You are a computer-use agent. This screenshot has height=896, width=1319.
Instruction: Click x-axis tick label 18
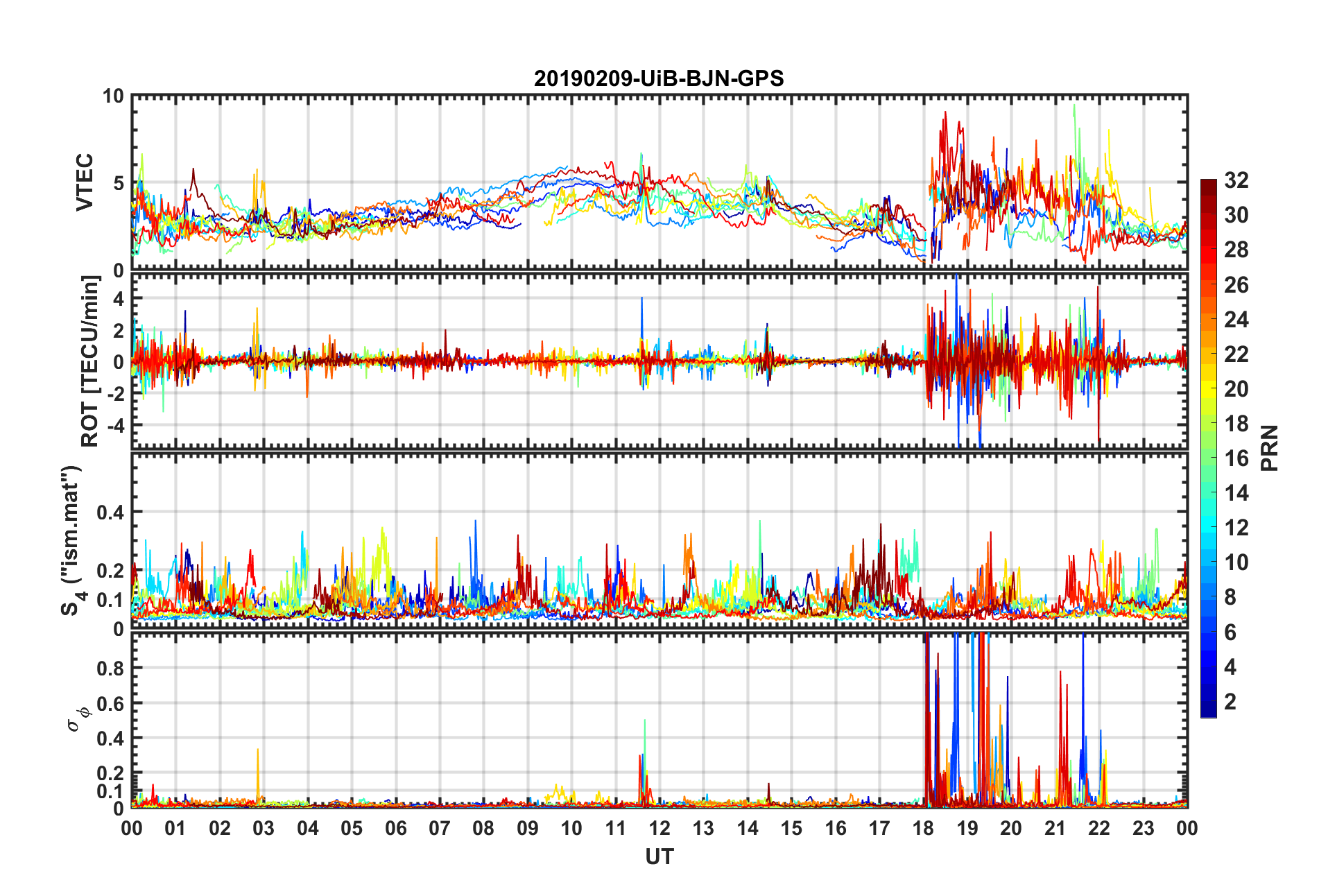(923, 828)
